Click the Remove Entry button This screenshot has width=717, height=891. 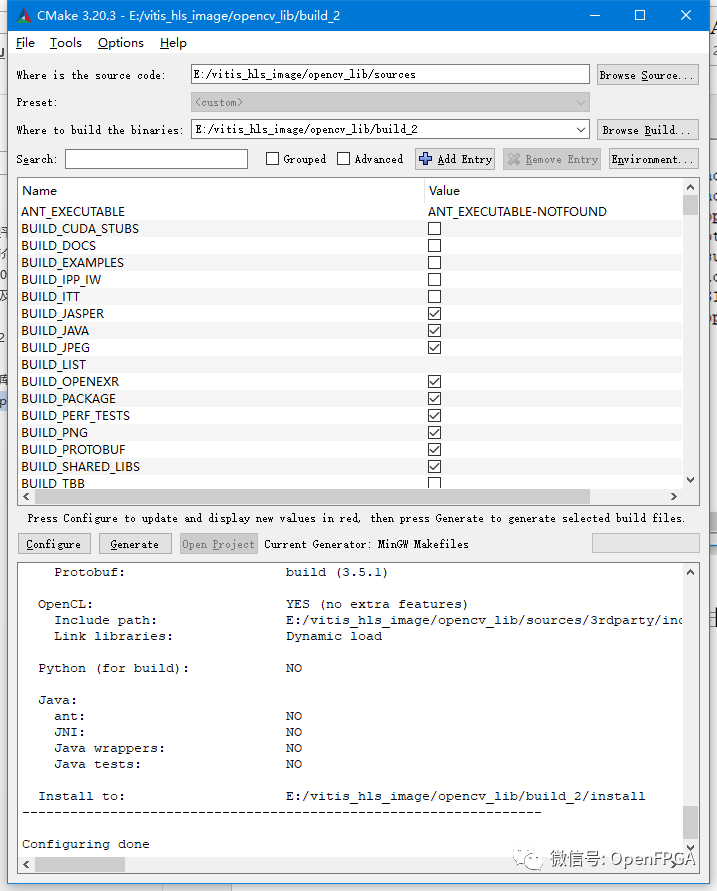(x=553, y=159)
